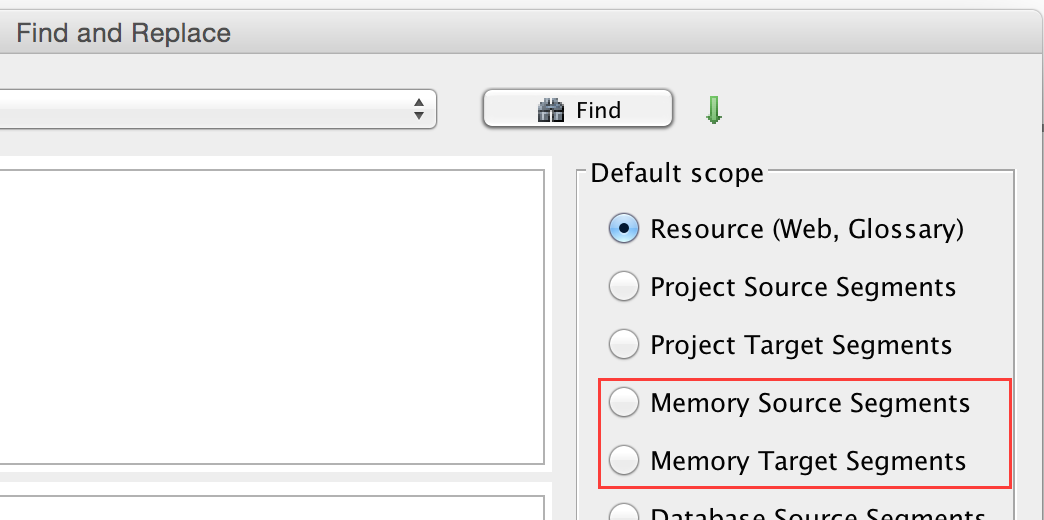1044x520 pixels.
Task: Click the lower text area below
Action: click(x=270, y=508)
